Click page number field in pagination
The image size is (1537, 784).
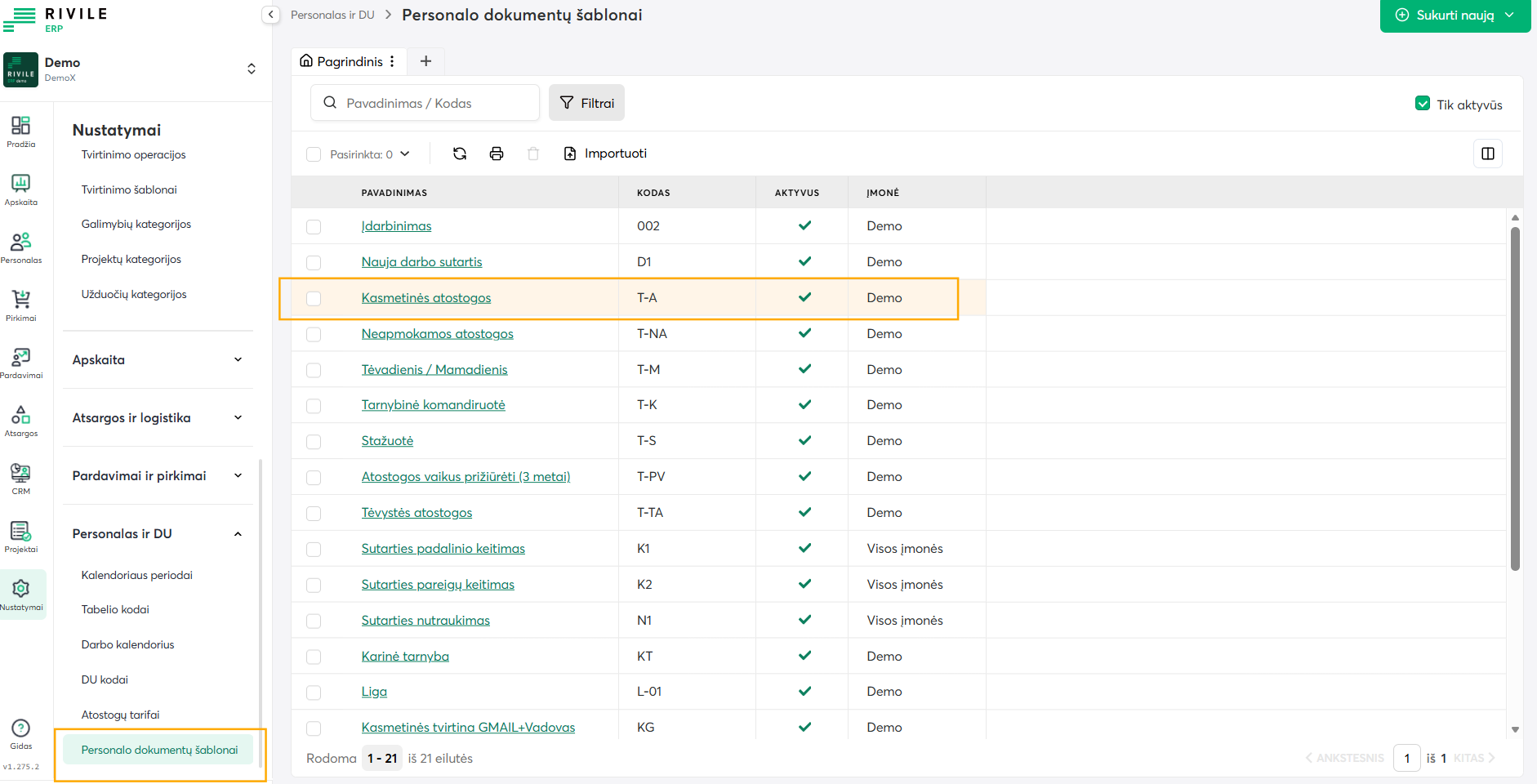pos(1406,758)
